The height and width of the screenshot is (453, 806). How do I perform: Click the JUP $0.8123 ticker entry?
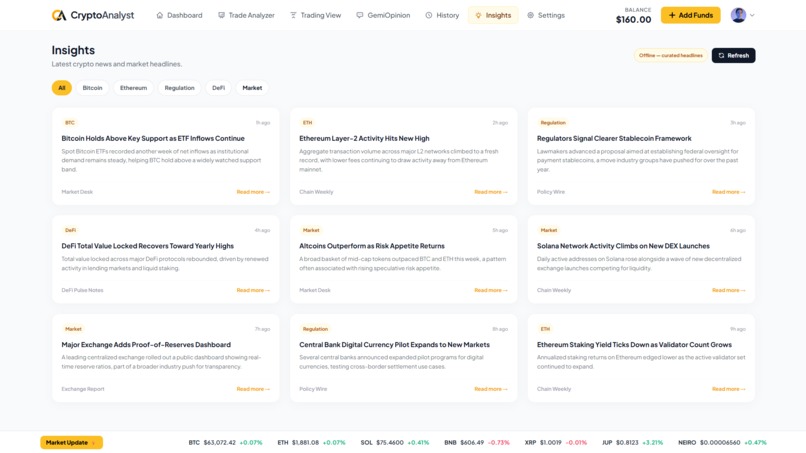[632, 443]
